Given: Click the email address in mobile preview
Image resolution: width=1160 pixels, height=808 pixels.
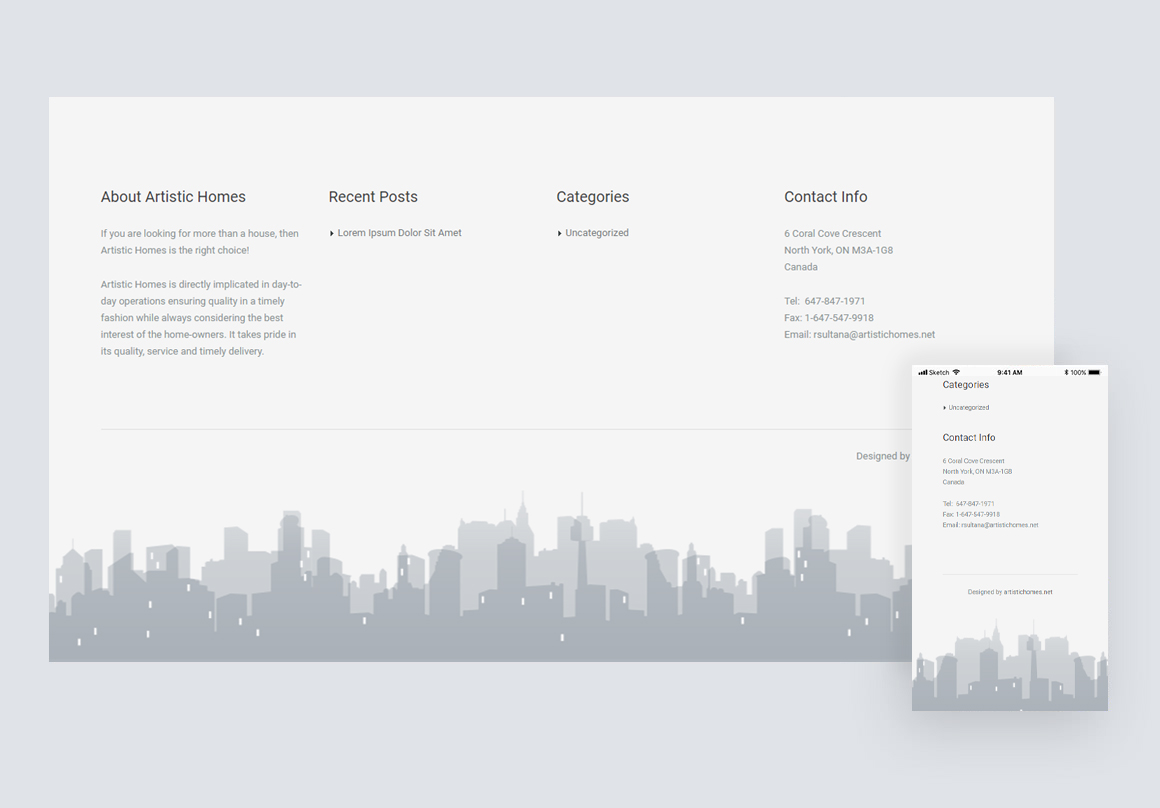Looking at the screenshot, I should click(x=1000, y=525).
